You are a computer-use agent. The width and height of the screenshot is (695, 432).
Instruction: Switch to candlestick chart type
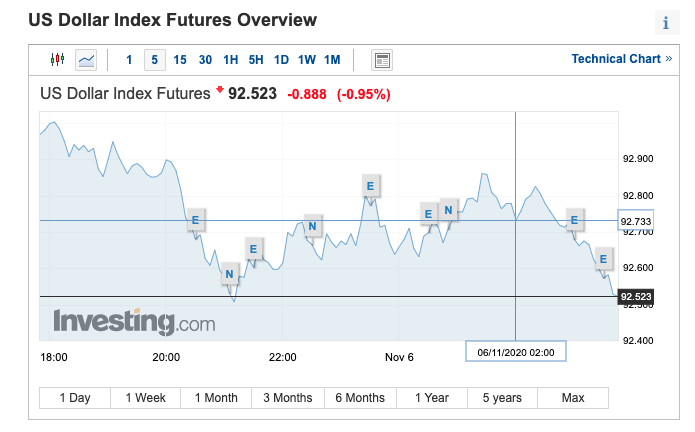57,60
